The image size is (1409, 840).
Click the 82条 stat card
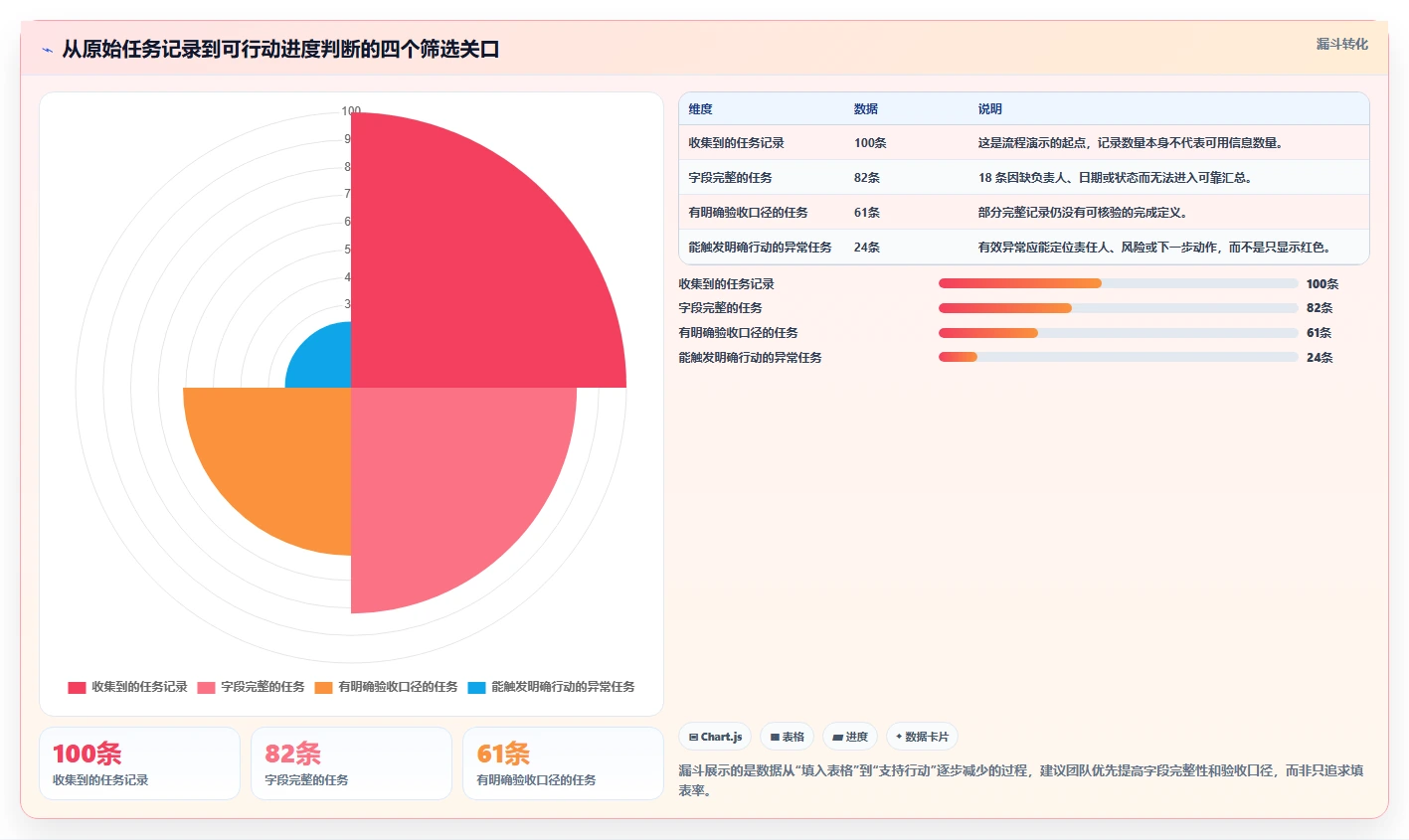(351, 763)
